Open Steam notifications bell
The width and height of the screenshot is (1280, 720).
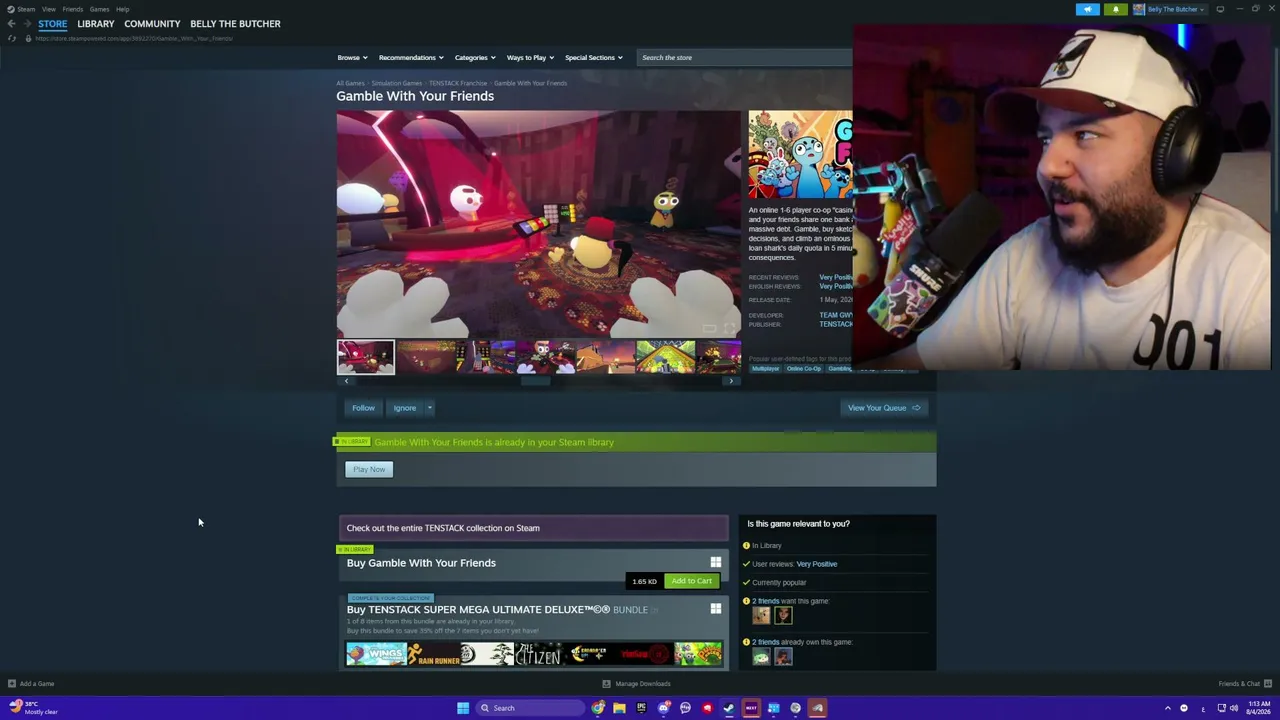pyautogui.click(x=1116, y=9)
